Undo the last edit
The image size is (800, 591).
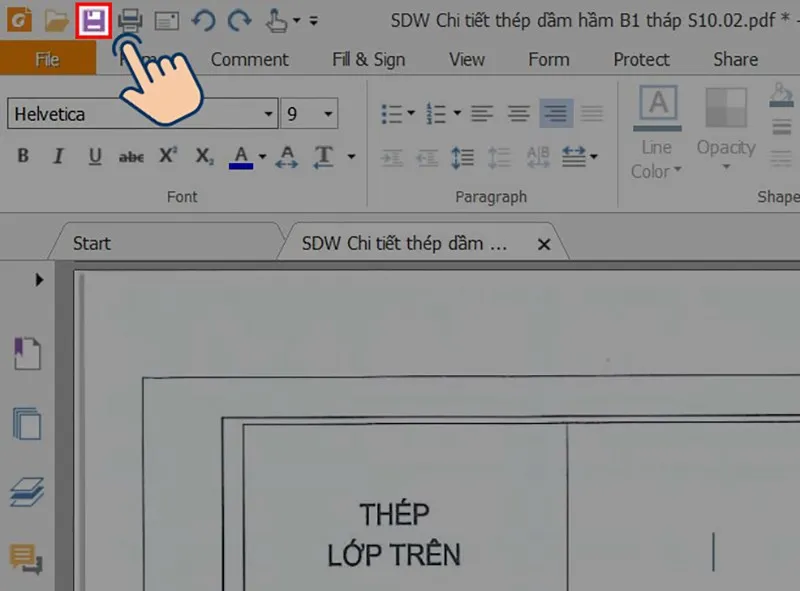coord(202,20)
